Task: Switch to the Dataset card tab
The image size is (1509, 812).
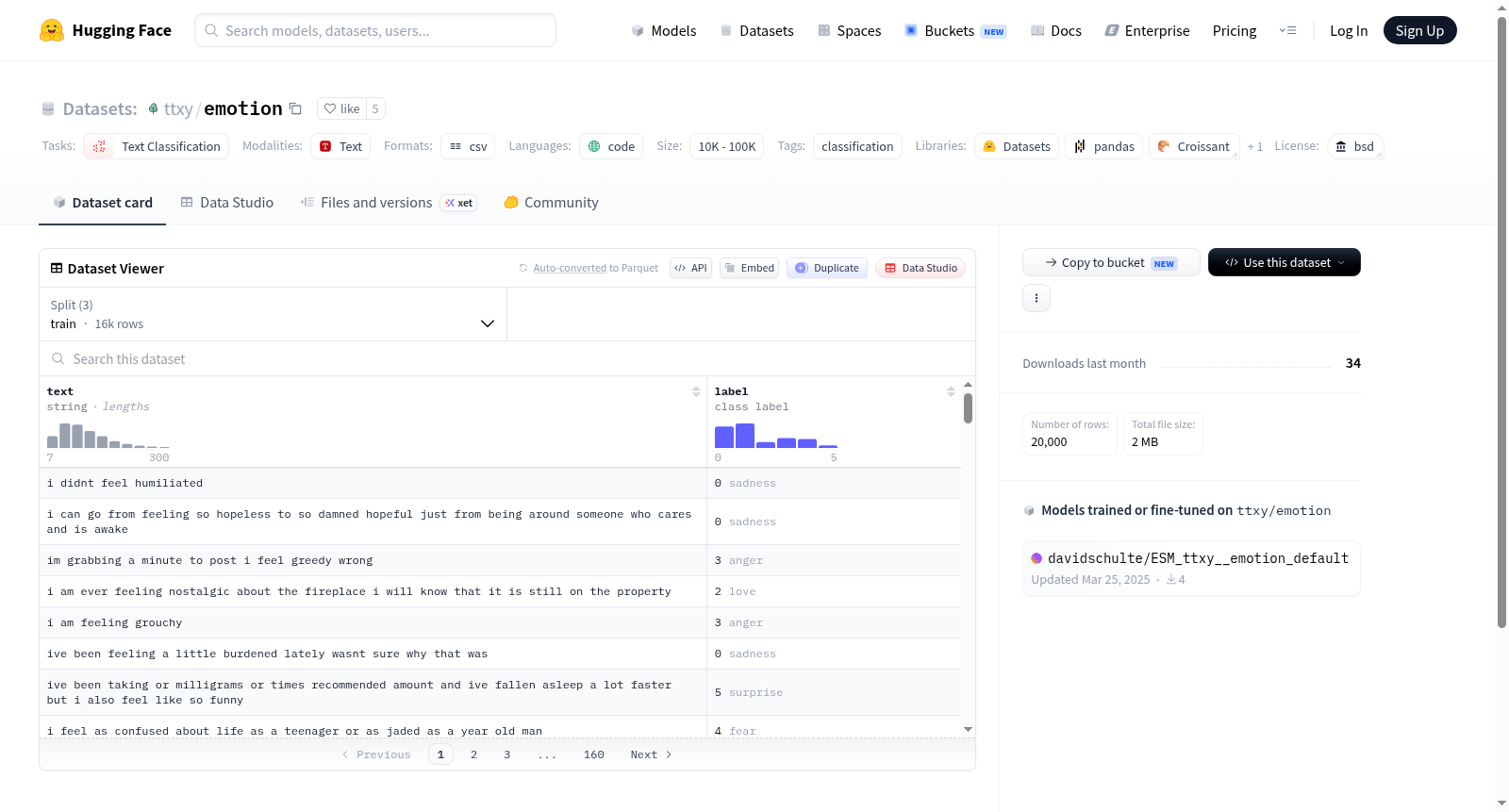Action: 103,203
